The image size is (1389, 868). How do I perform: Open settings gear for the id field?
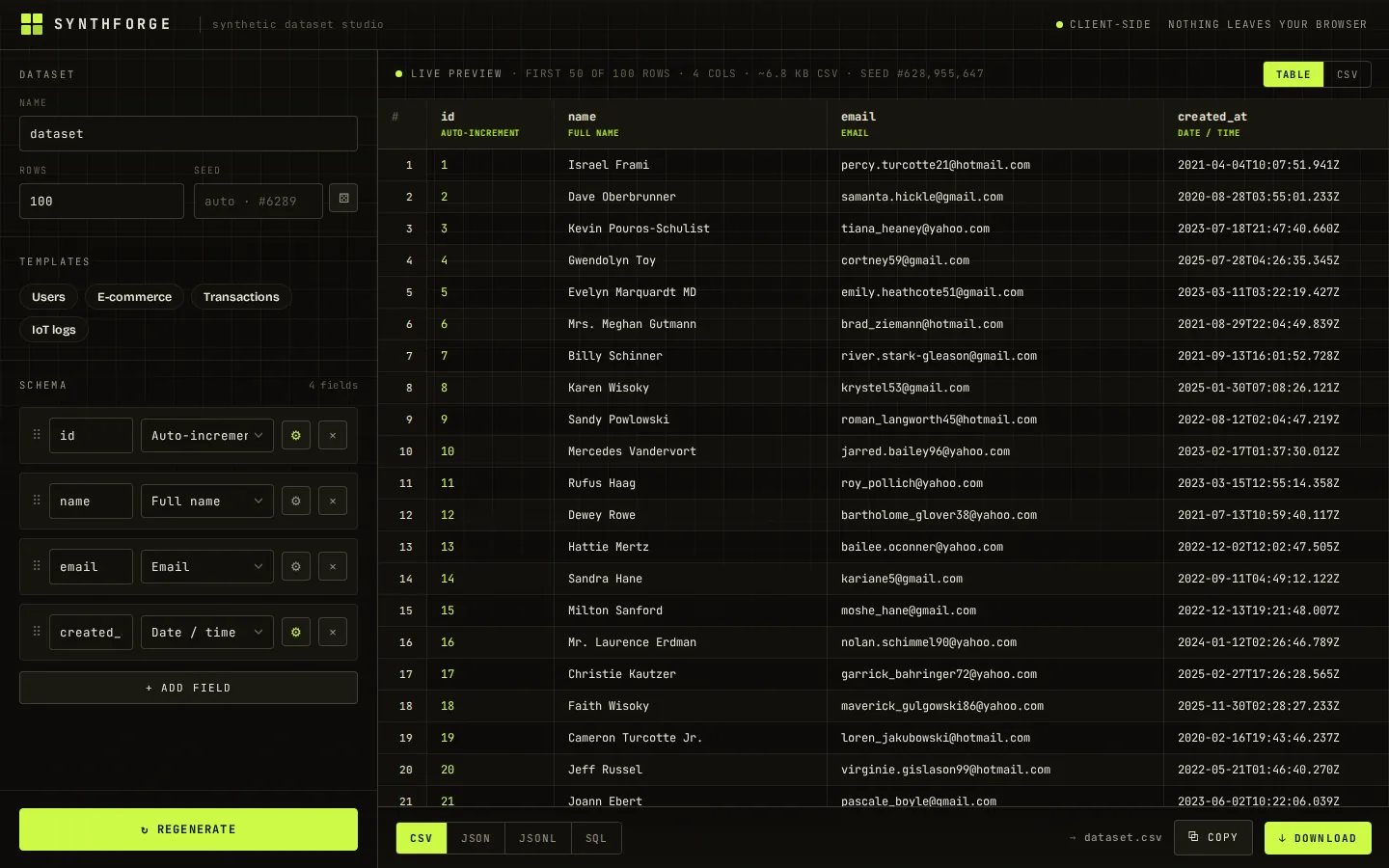coord(296,436)
